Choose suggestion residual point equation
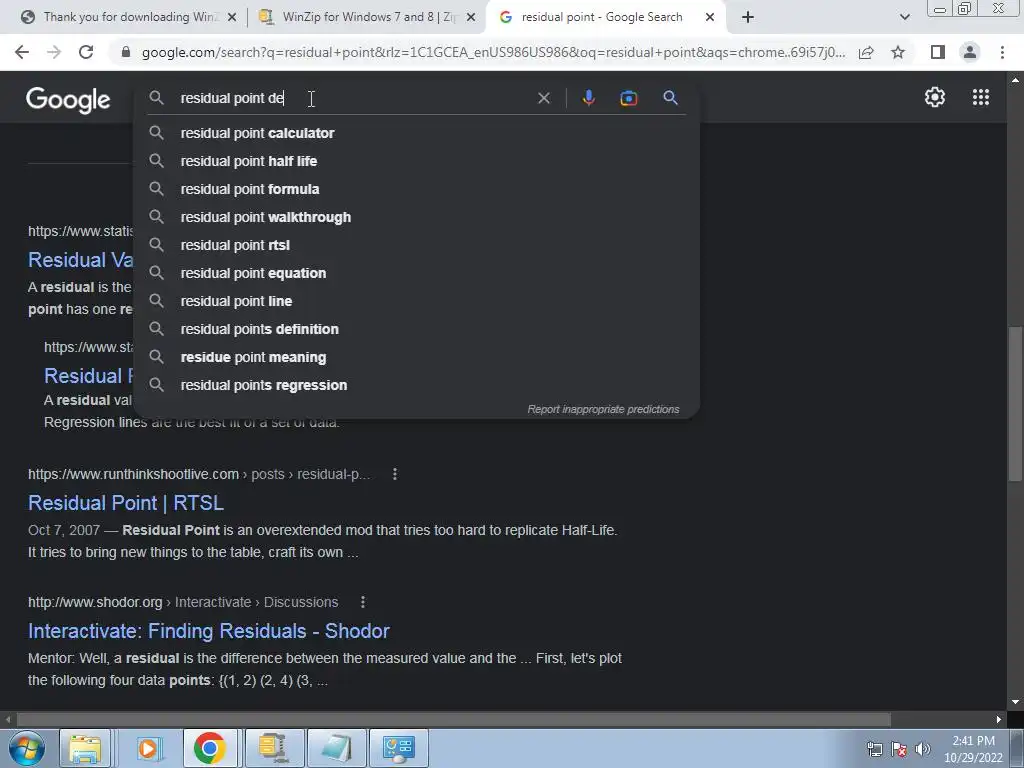The width and height of the screenshot is (1024, 768). (417, 274)
